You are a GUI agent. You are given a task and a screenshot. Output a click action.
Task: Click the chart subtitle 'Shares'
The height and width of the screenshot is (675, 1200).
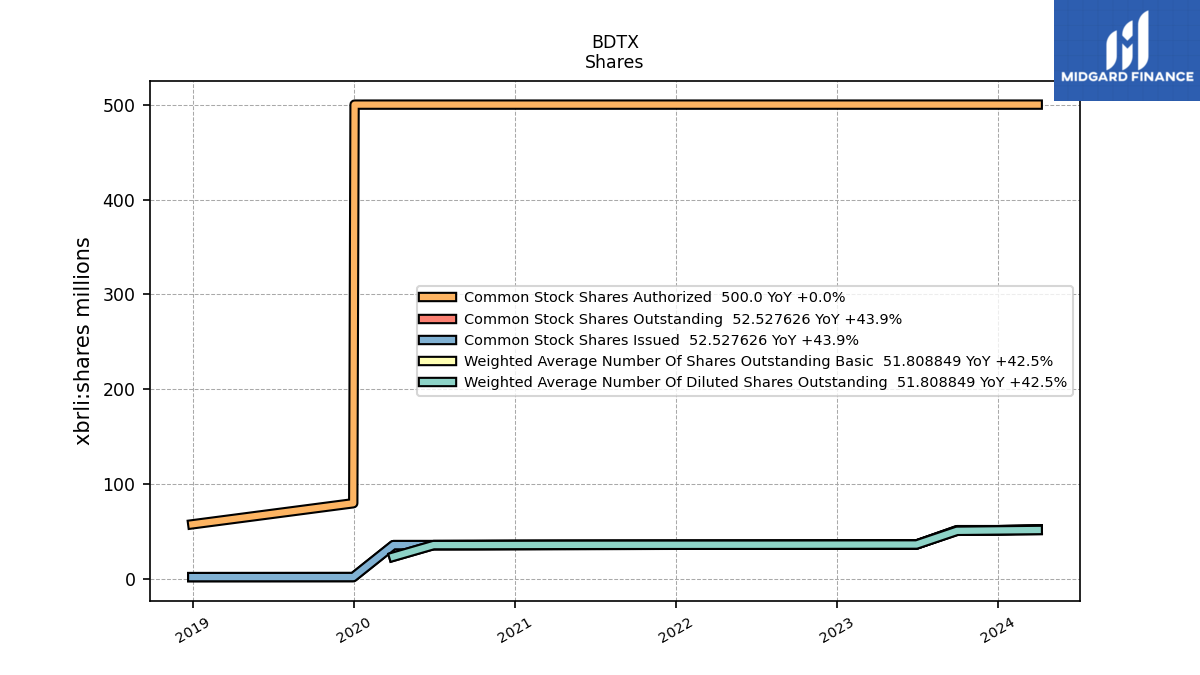click(x=614, y=62)
